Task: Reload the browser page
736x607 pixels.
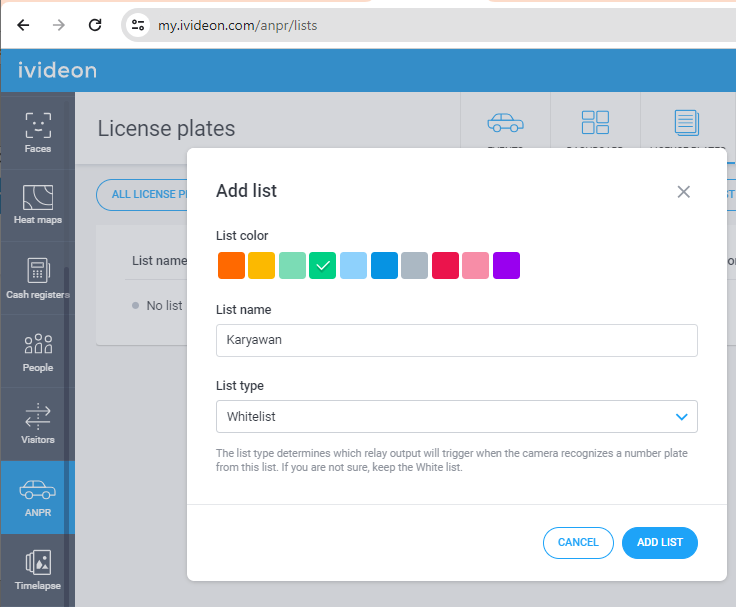Action: 95,25
